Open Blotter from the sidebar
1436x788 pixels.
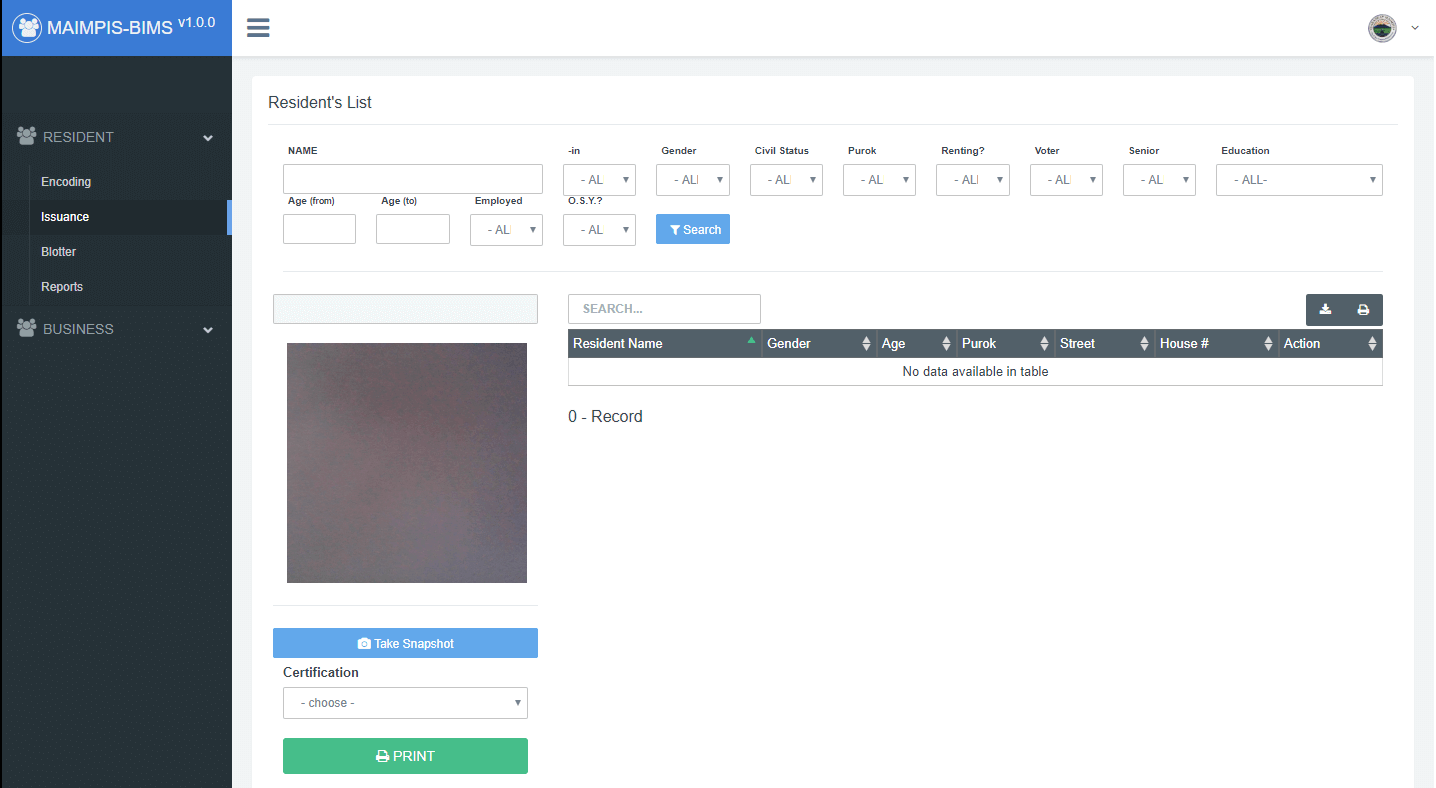pyautogui.click(x=59, y=252)
